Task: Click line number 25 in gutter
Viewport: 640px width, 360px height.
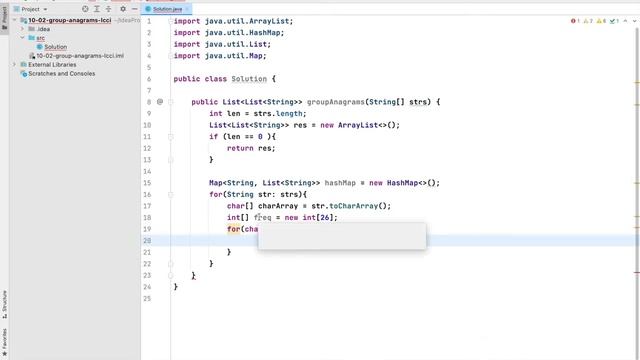Action: pos(147,298)
